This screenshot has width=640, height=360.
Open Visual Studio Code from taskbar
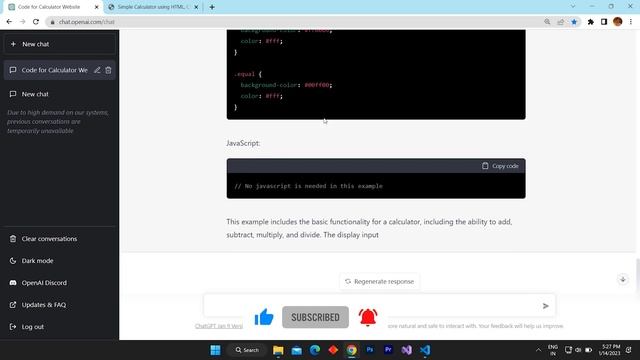425,350
